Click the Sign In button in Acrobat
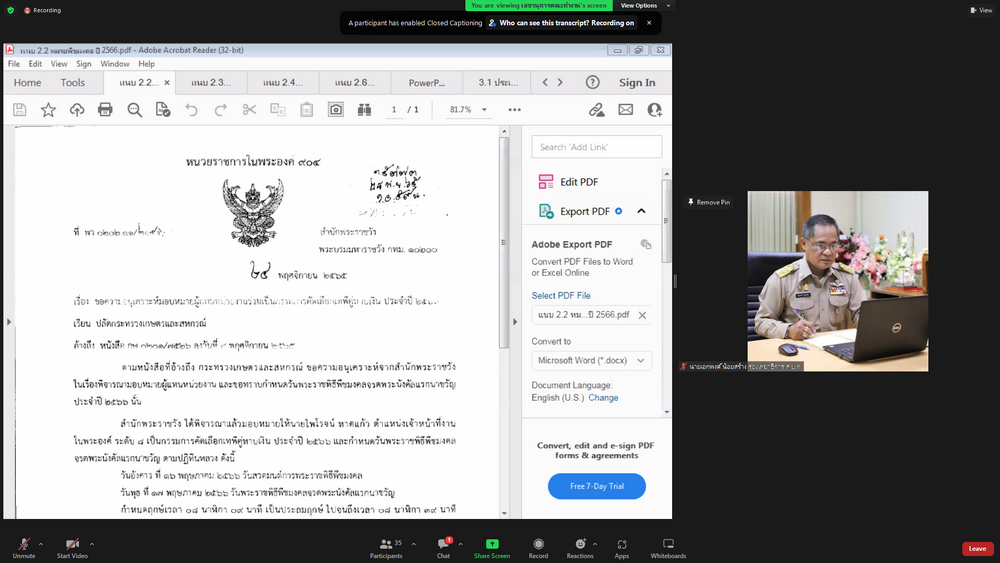This screenshot has width=1000, height=563. (x=637, y=82)
